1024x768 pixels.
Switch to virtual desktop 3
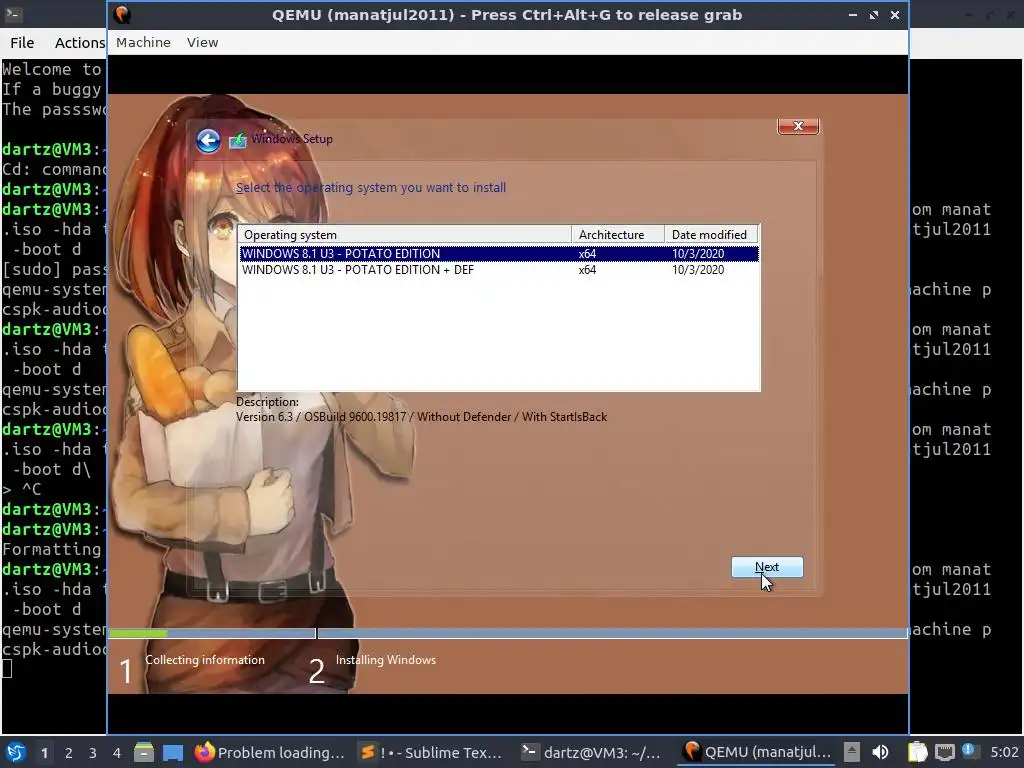pyautogui.click(x=93, y=753)
